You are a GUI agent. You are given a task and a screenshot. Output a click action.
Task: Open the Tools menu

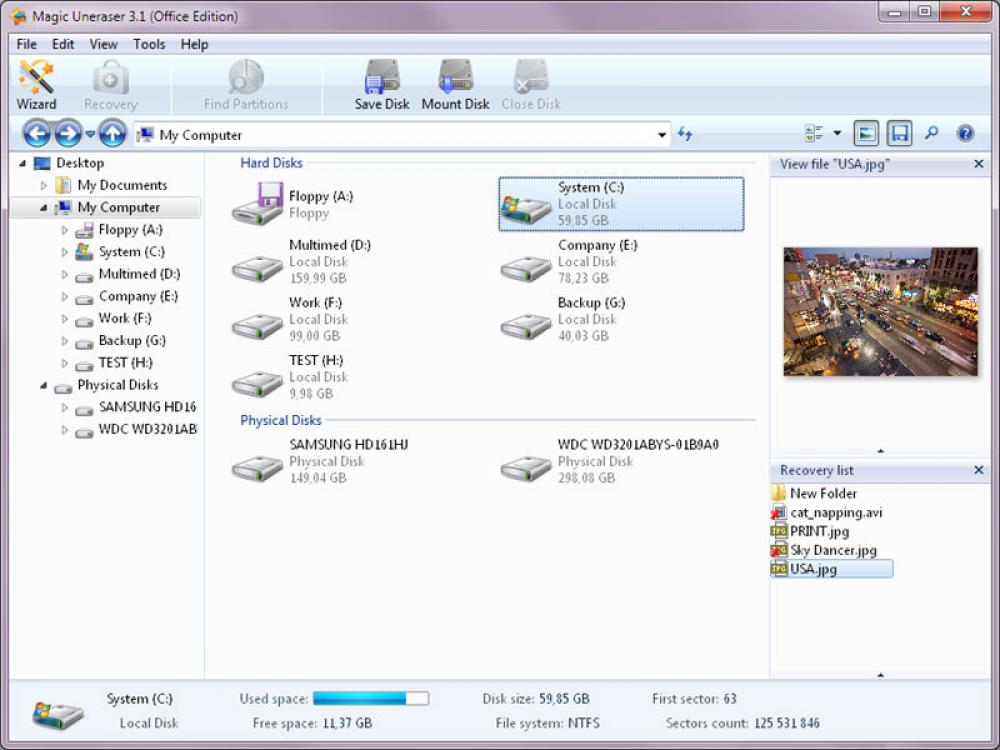(x=149, y=44)
